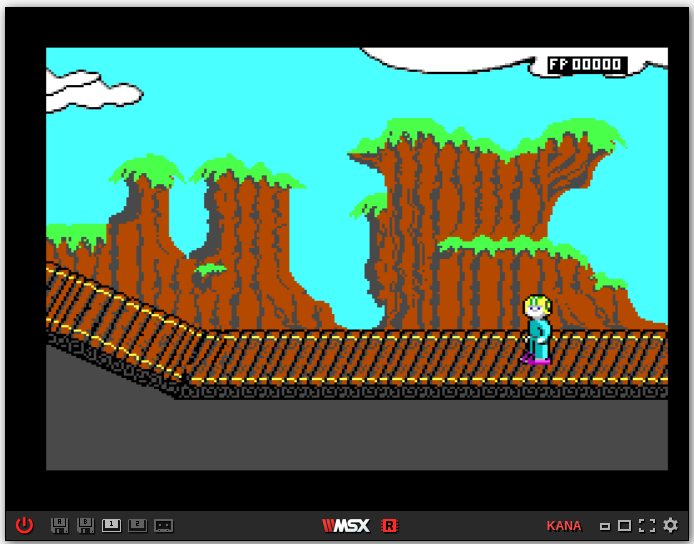
Task: Click the WebMSX logo
Action: pyautogui.click(x=346, y=525)
